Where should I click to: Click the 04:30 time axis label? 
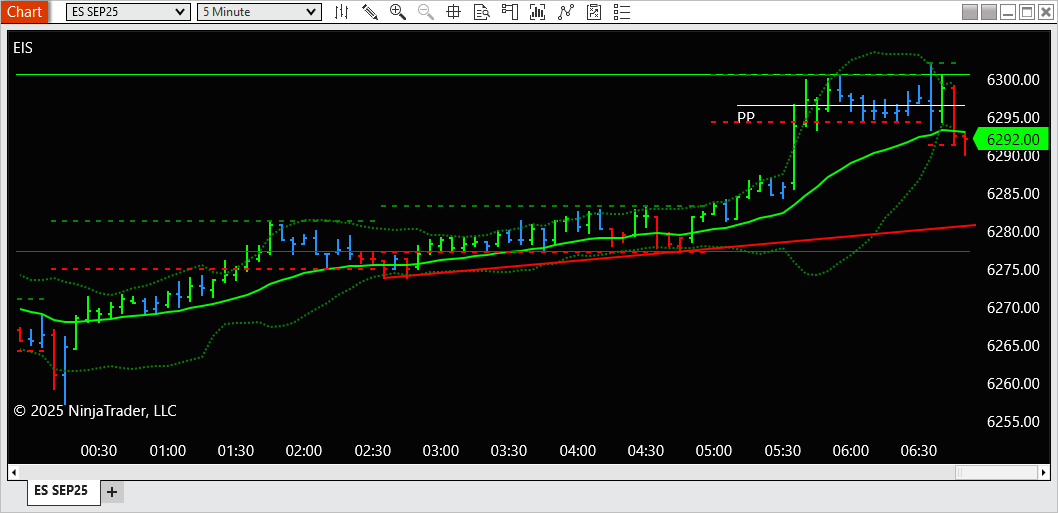pyautogui.click(x=646, y=450)
